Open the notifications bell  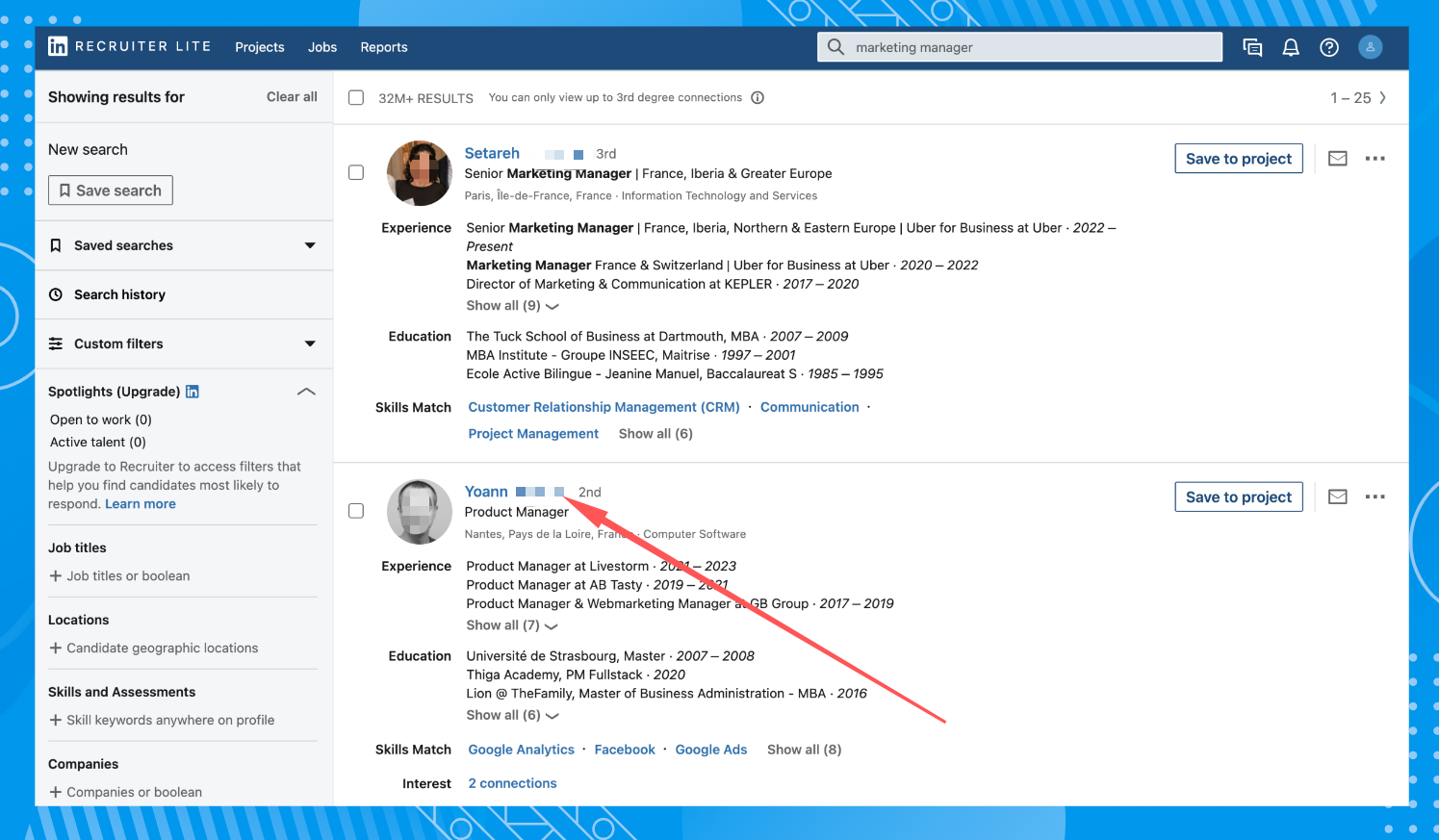[1291, 47]
